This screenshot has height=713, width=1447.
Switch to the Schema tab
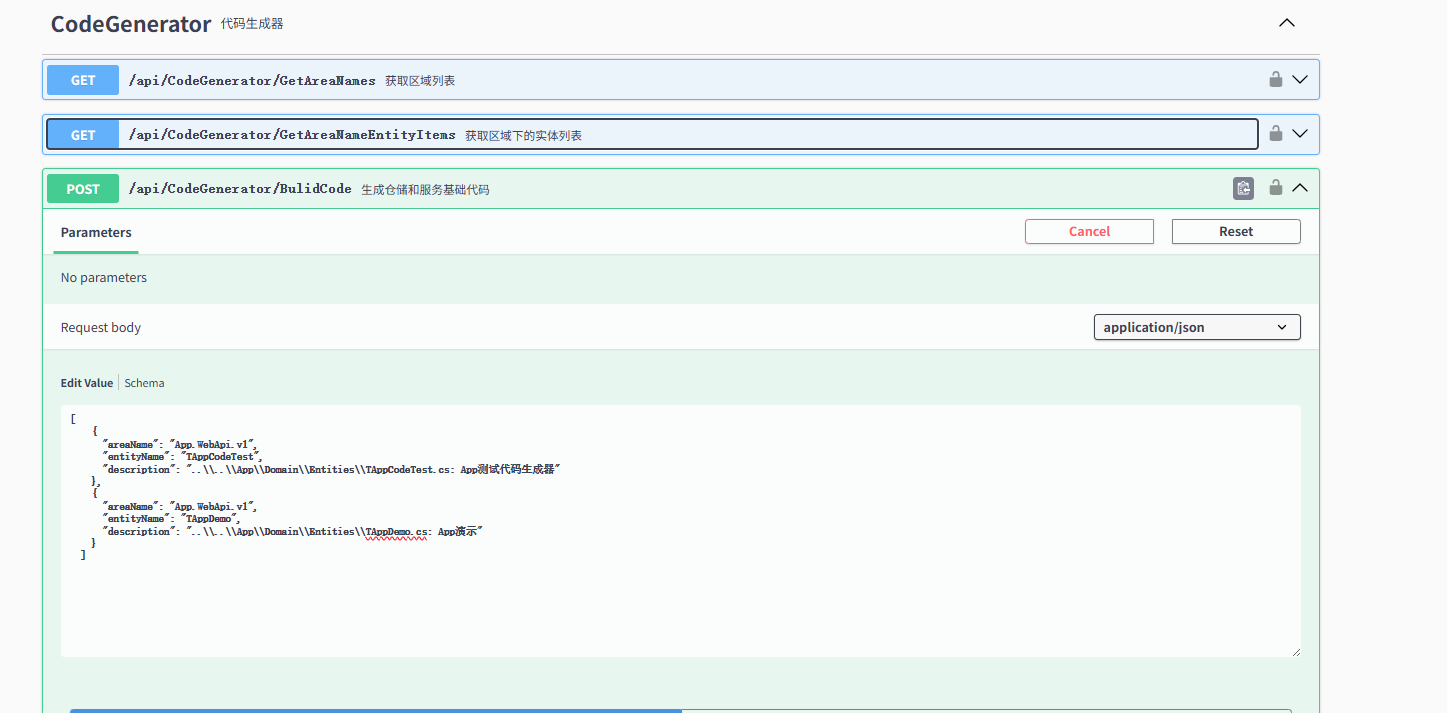[x=144, y=383]
